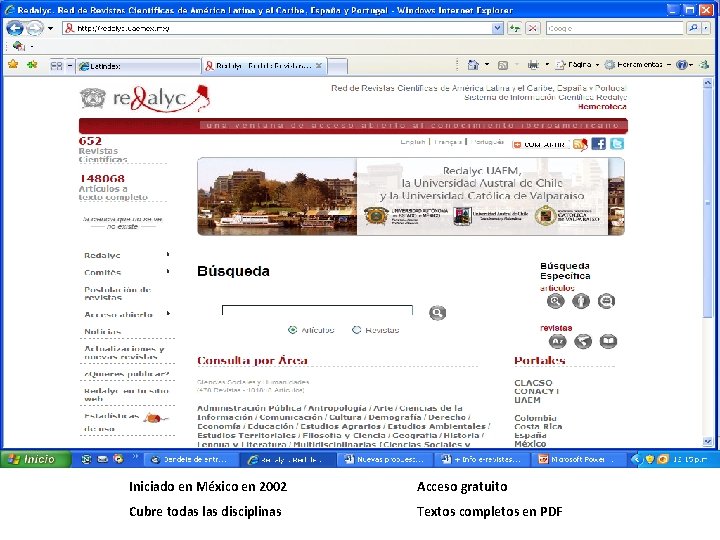Open the recent pages dropdown next to Forward
The width and height of the screenshot is (720, 540).
51,28
